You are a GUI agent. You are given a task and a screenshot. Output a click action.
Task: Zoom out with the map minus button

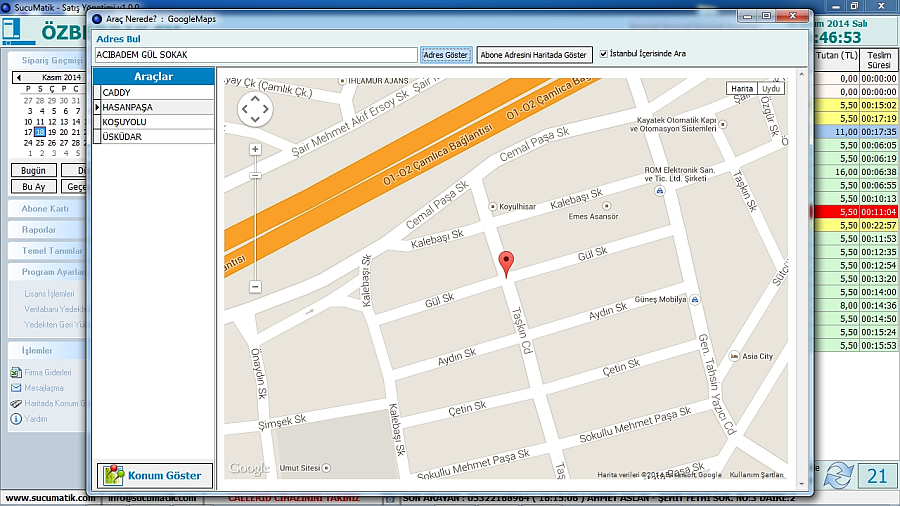255,286
